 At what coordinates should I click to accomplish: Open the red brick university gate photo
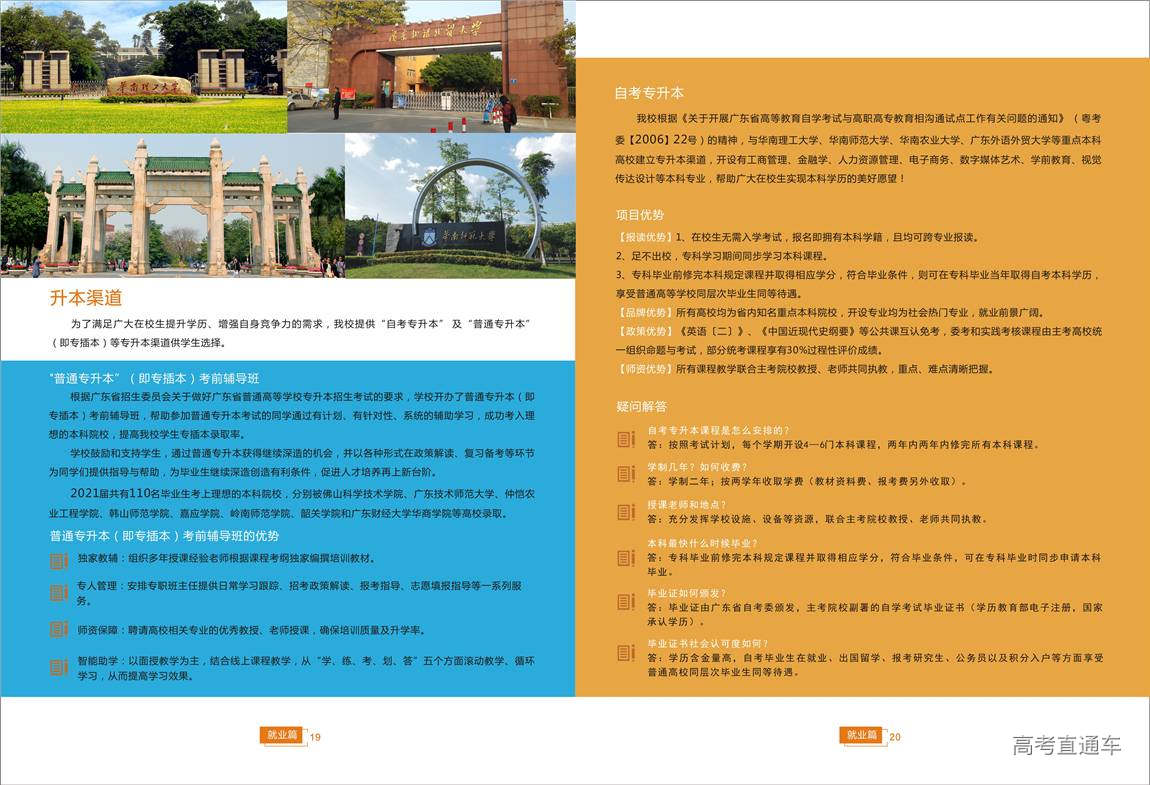pyautogui.click(x=431, y=66)
